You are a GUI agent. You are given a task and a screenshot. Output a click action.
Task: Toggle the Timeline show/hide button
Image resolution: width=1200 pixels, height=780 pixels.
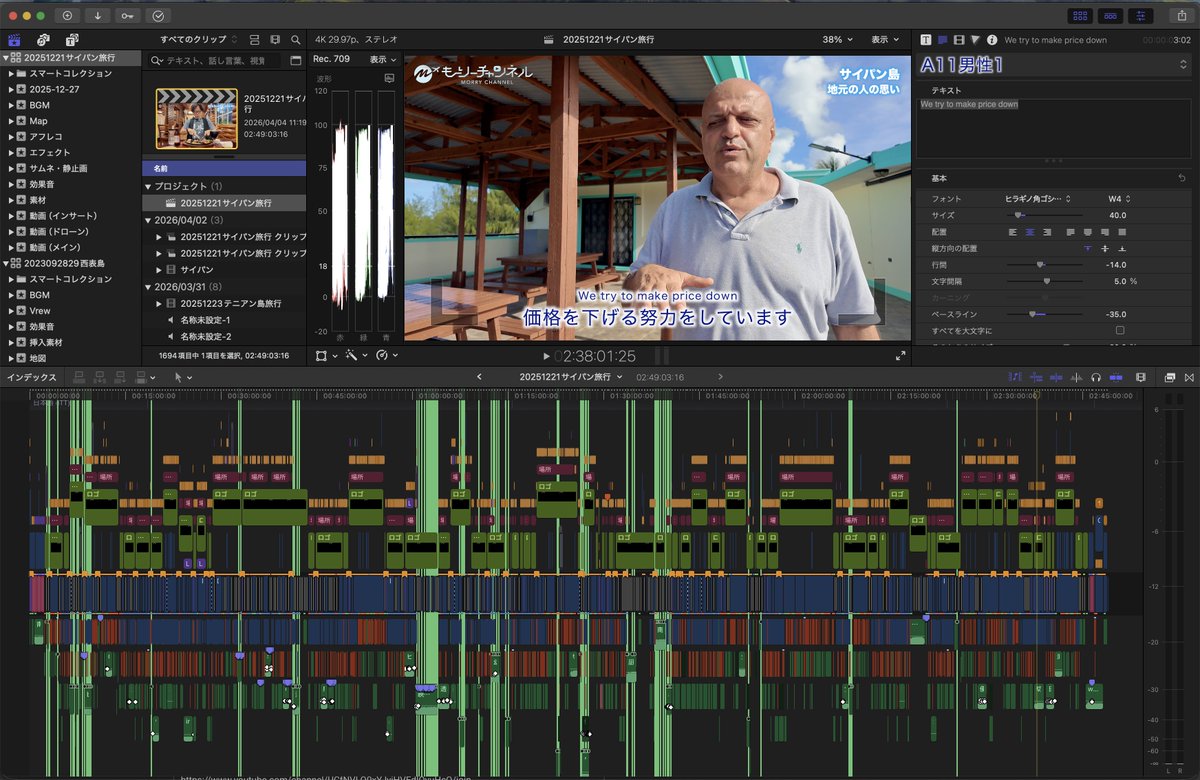(1110, 15)
